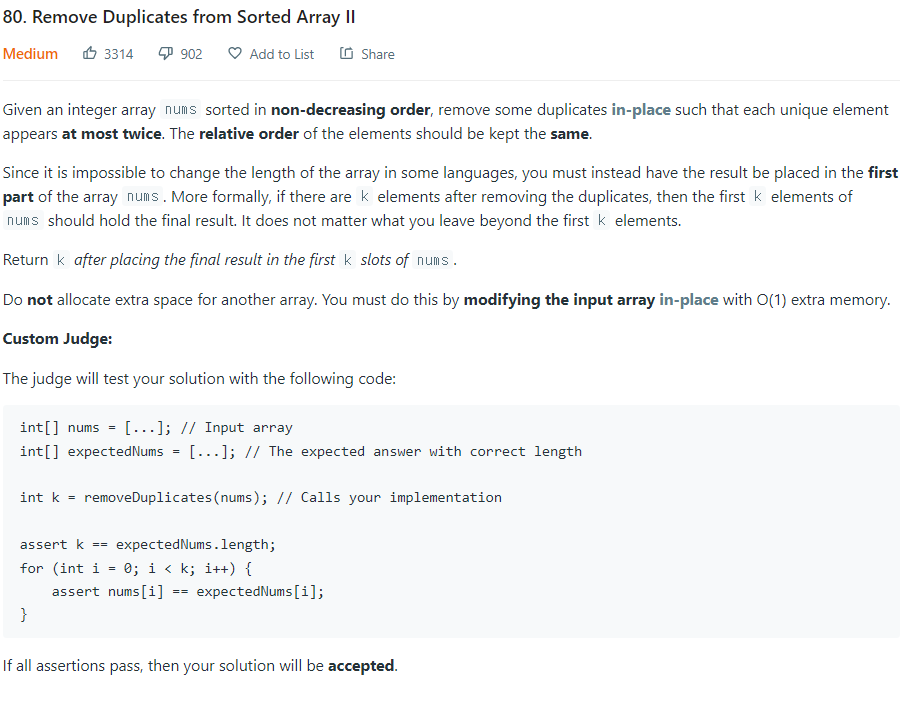Click the Custom Judge heading
Viewport: 908px width, 701px height.
coord(57,339)
